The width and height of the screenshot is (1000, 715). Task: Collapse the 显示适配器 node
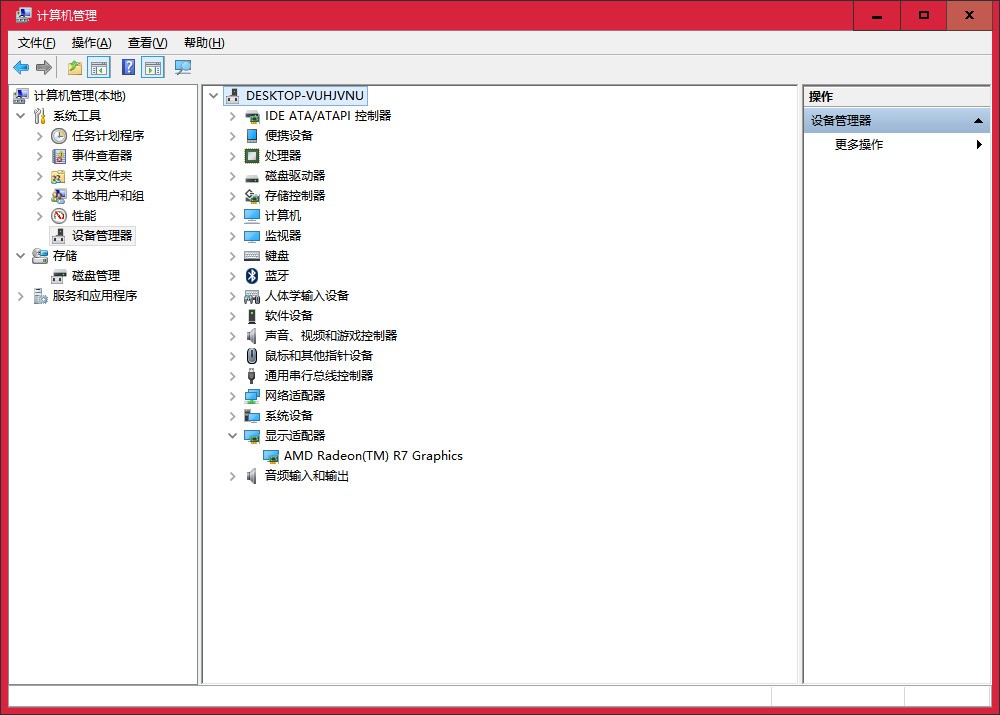[x=232, y=436]
